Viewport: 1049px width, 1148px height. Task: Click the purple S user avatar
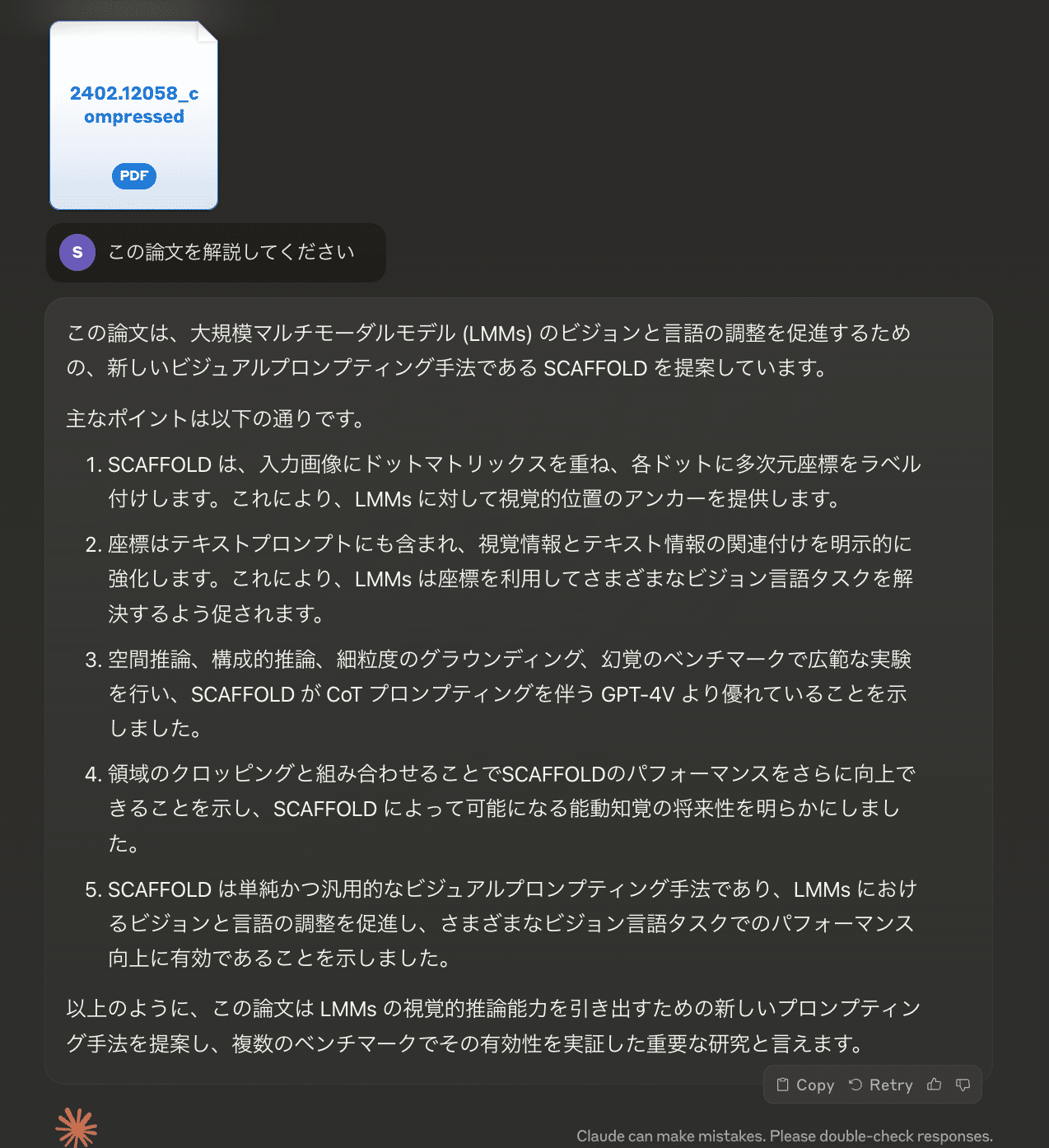click(x=77, y=252)
